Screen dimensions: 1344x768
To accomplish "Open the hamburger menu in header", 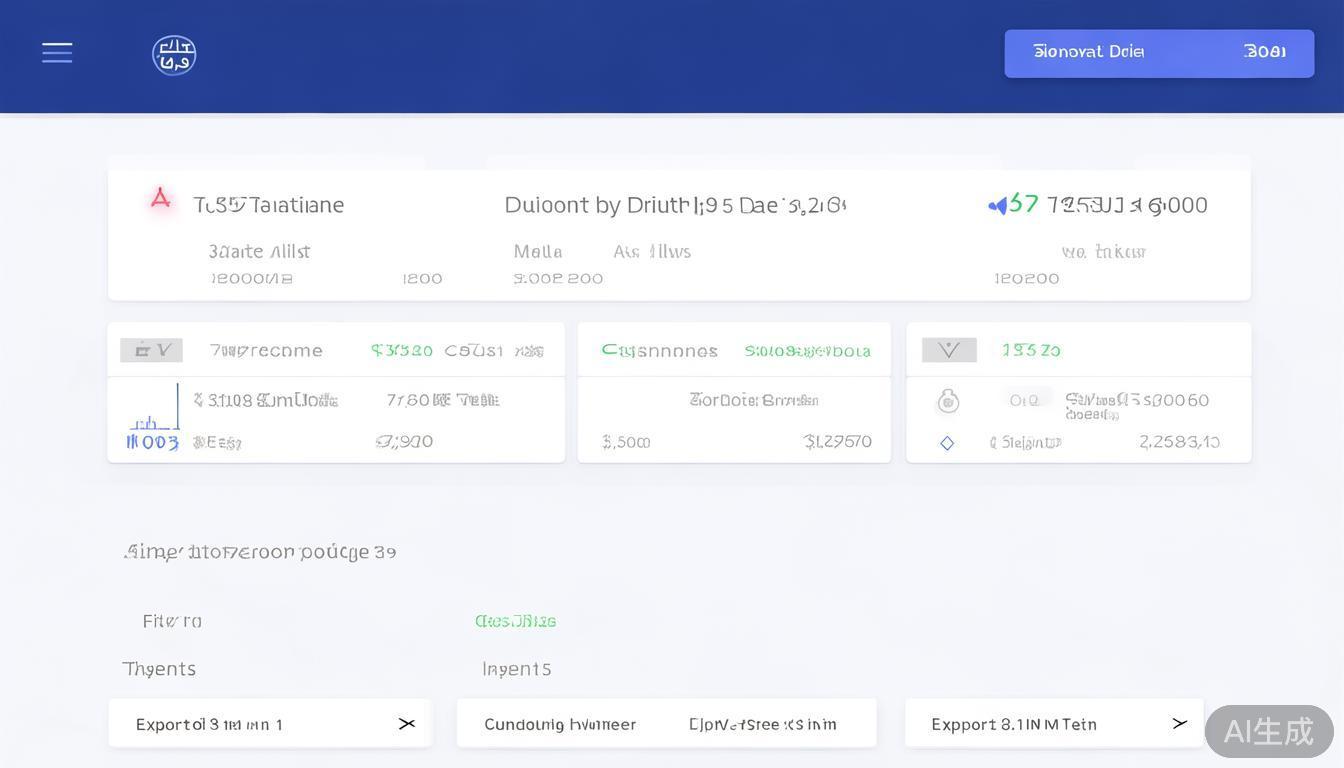I will coord(57,53).
